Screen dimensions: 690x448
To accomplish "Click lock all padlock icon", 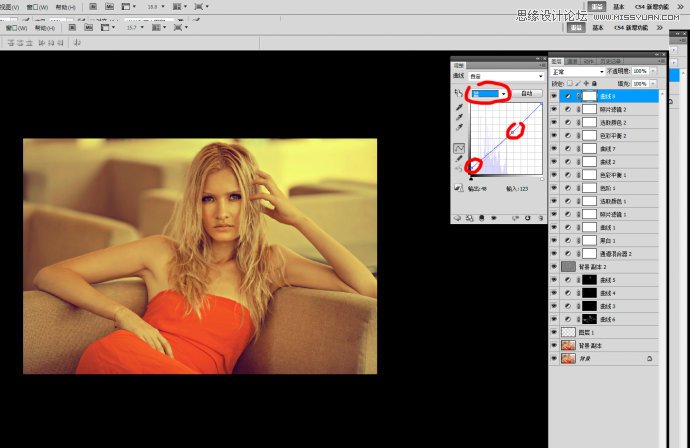I will 594,83.
